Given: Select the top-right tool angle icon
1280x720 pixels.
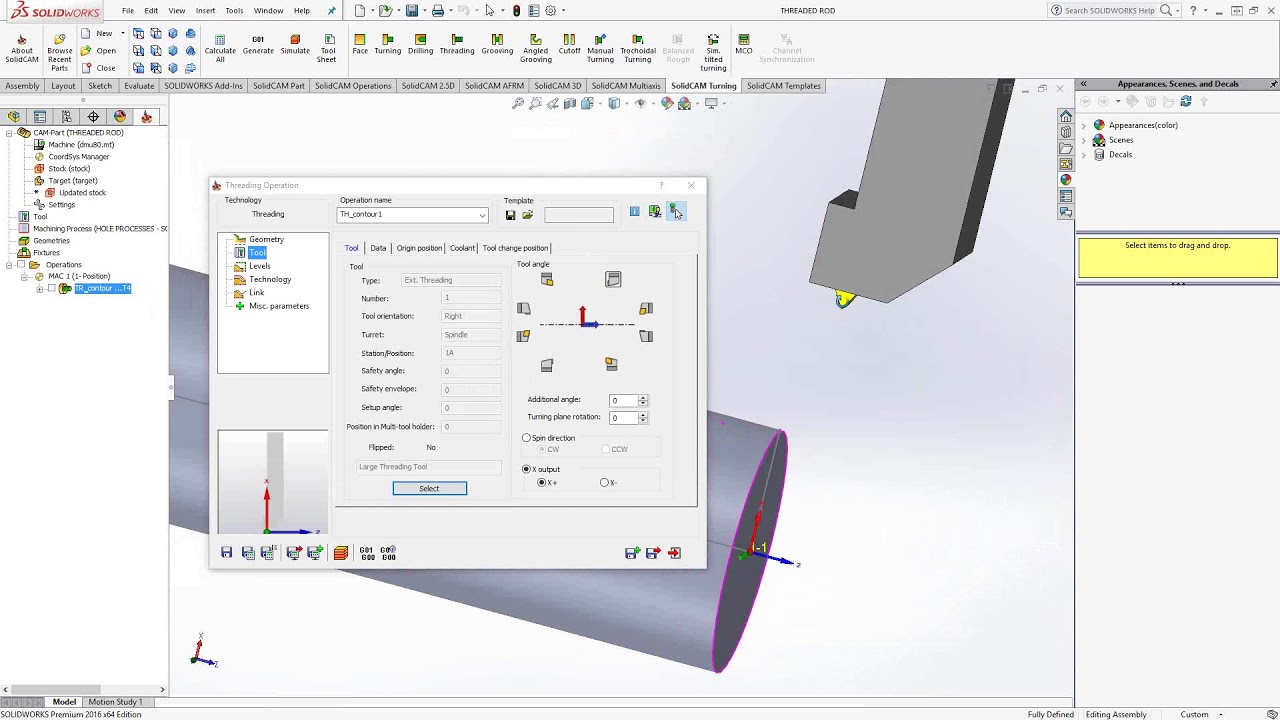Looking at the screenshot, I should (x=613, y=280).
